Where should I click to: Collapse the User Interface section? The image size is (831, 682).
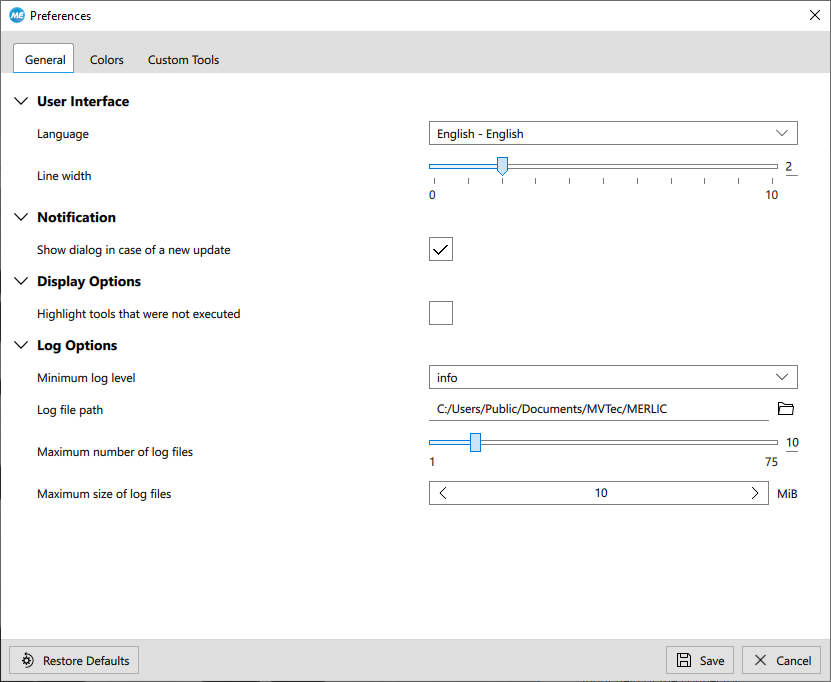pyautogui.click(x=21, y=101)
